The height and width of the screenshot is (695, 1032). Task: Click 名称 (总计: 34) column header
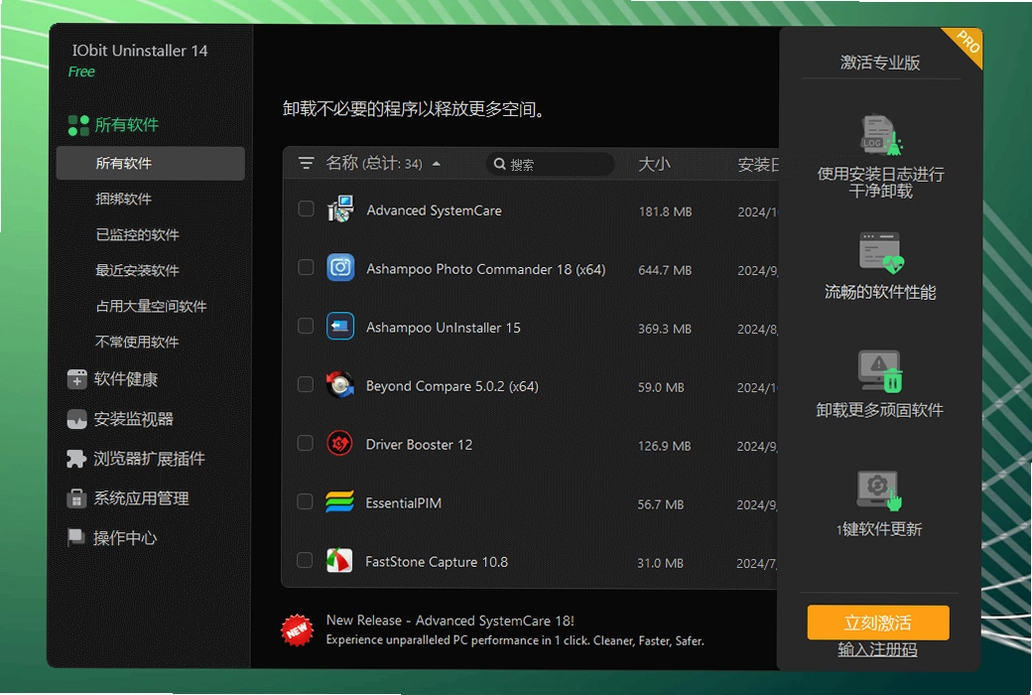click(x=374, y=163)
